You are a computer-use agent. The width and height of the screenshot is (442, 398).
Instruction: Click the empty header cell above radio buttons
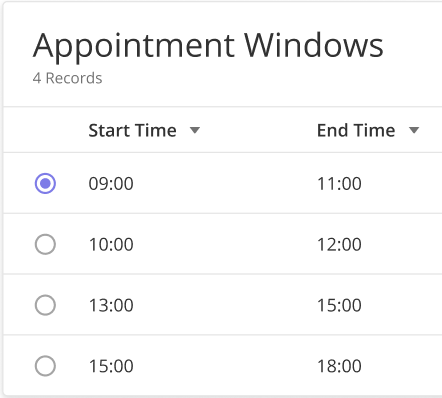click(x=45, y=130)
